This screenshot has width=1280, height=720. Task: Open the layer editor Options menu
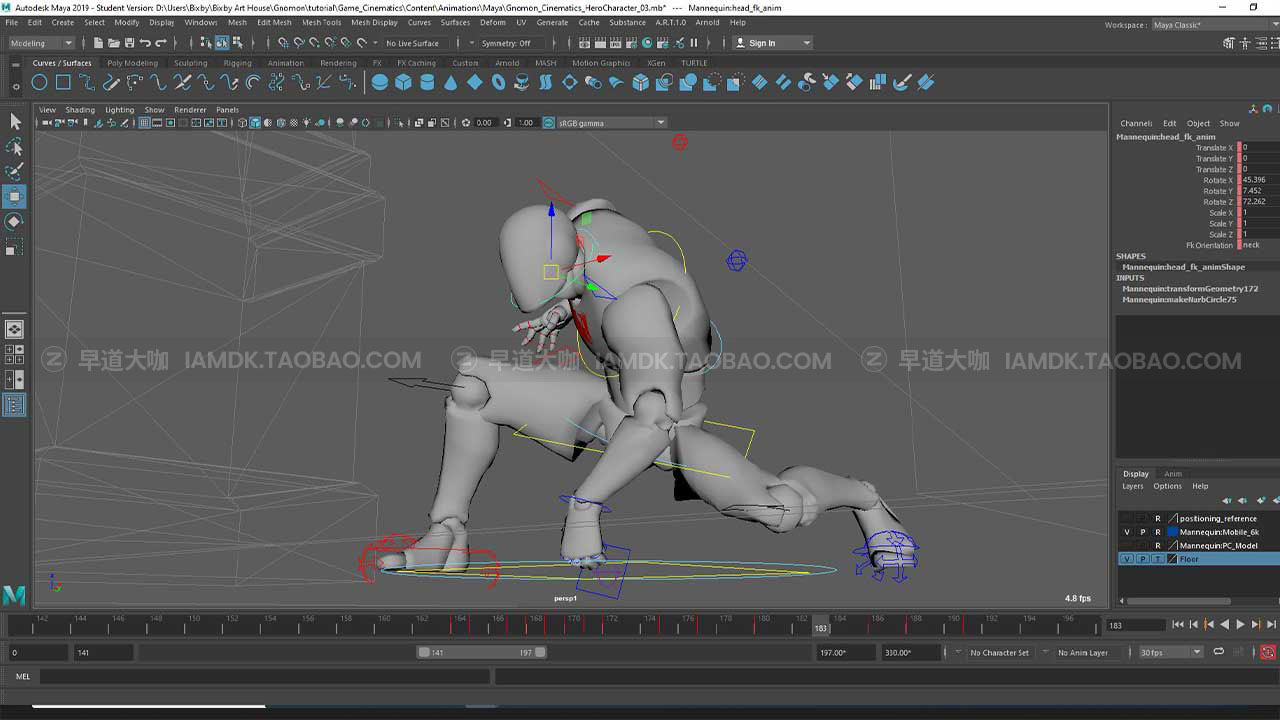pyautogui.click(x=1167, y=486)
